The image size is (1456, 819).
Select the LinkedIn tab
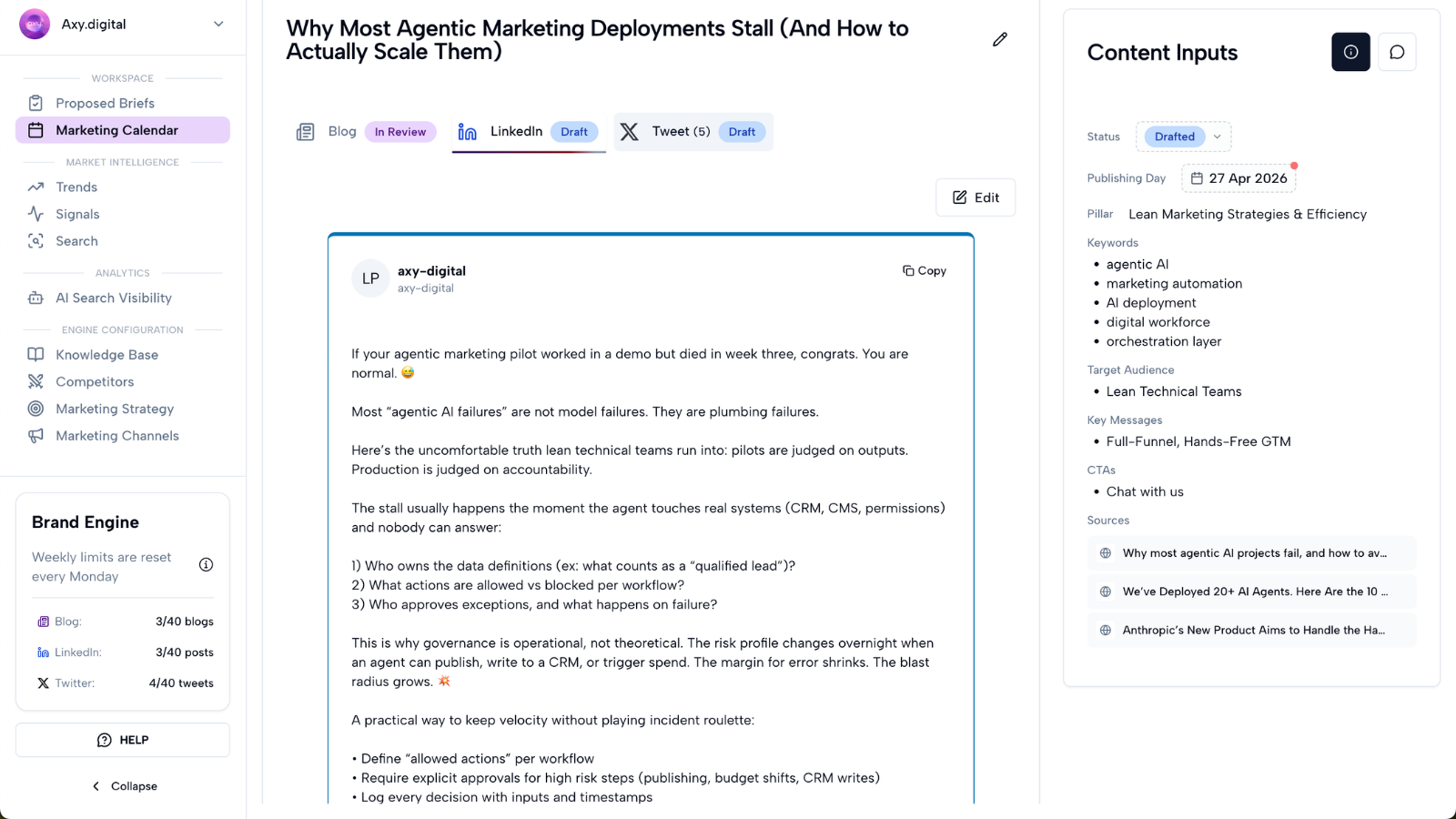[x=529, y=132]
